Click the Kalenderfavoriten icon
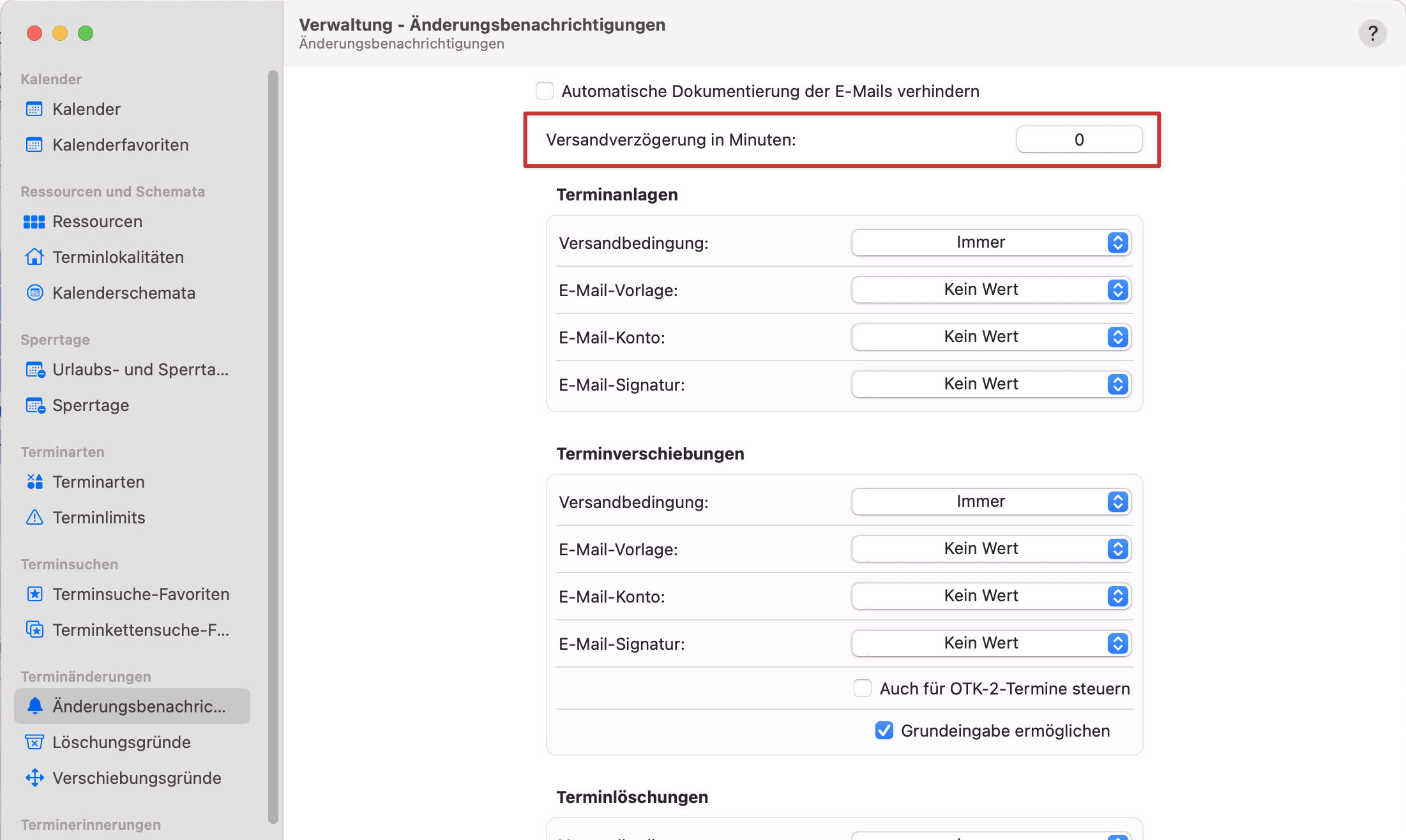 [34, 145]
